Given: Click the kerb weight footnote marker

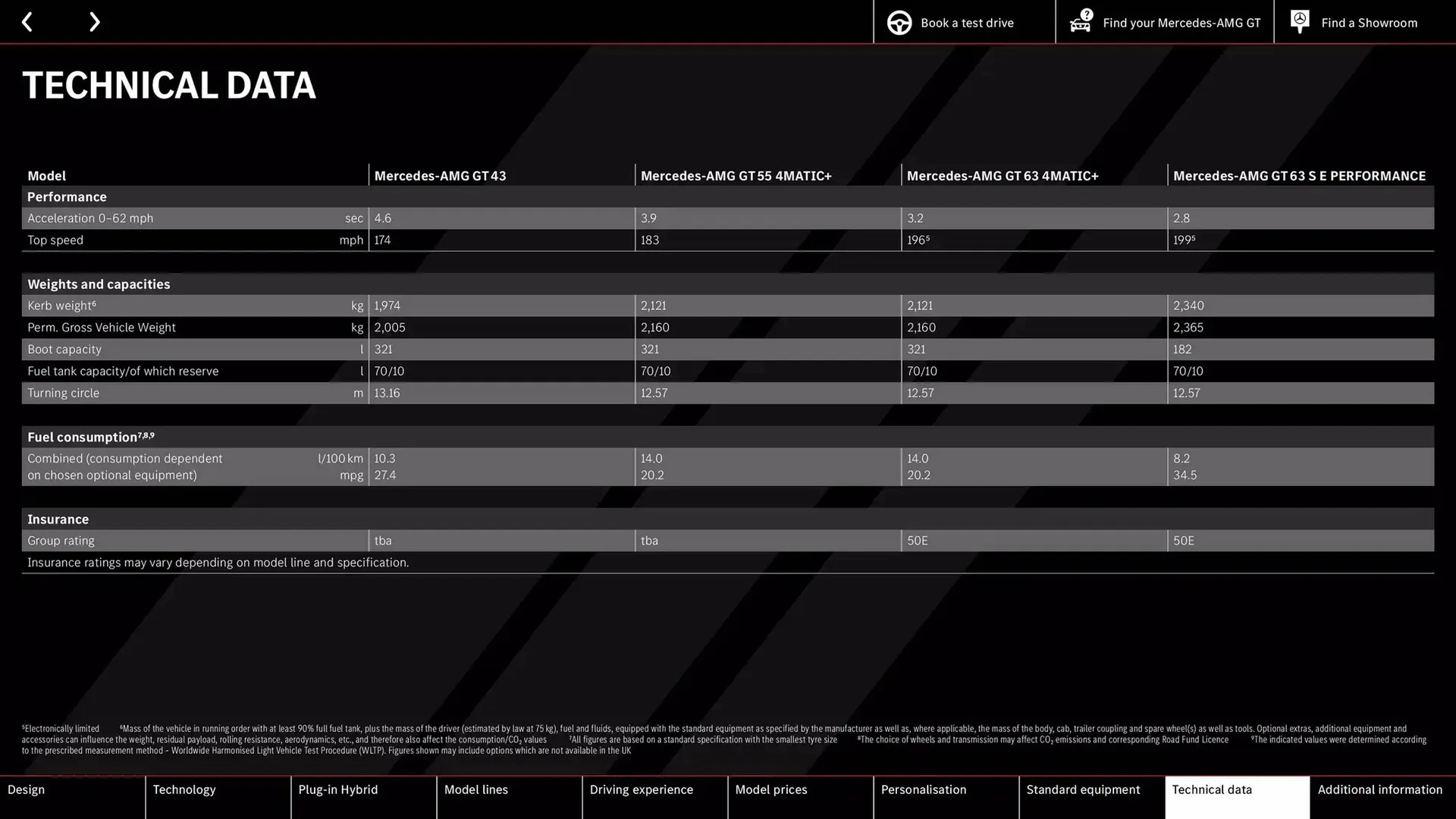Looking at the screenshot, I should [x=93, y=302].
